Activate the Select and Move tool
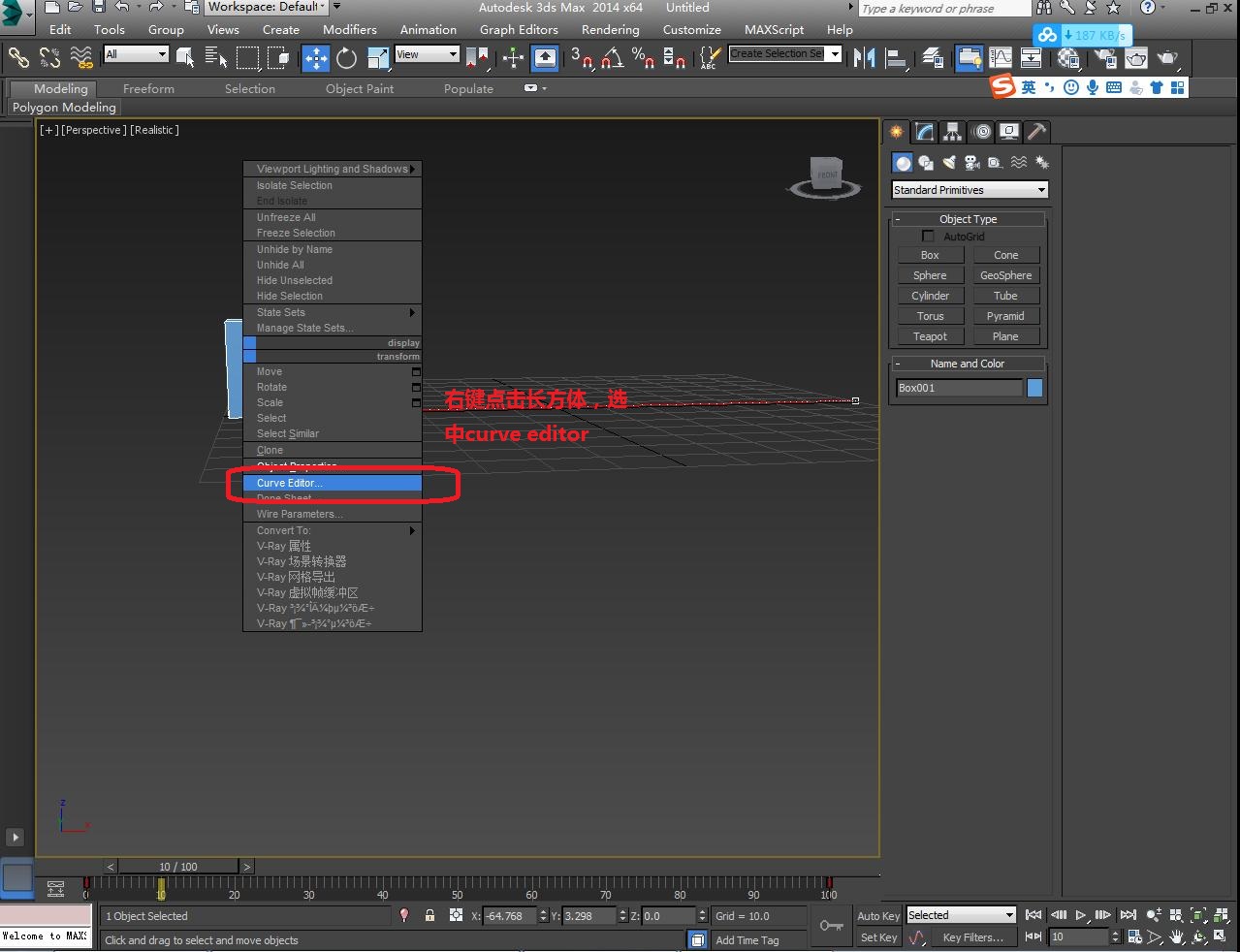Viewport: 1240px width, 952px height. click(316, 58)
